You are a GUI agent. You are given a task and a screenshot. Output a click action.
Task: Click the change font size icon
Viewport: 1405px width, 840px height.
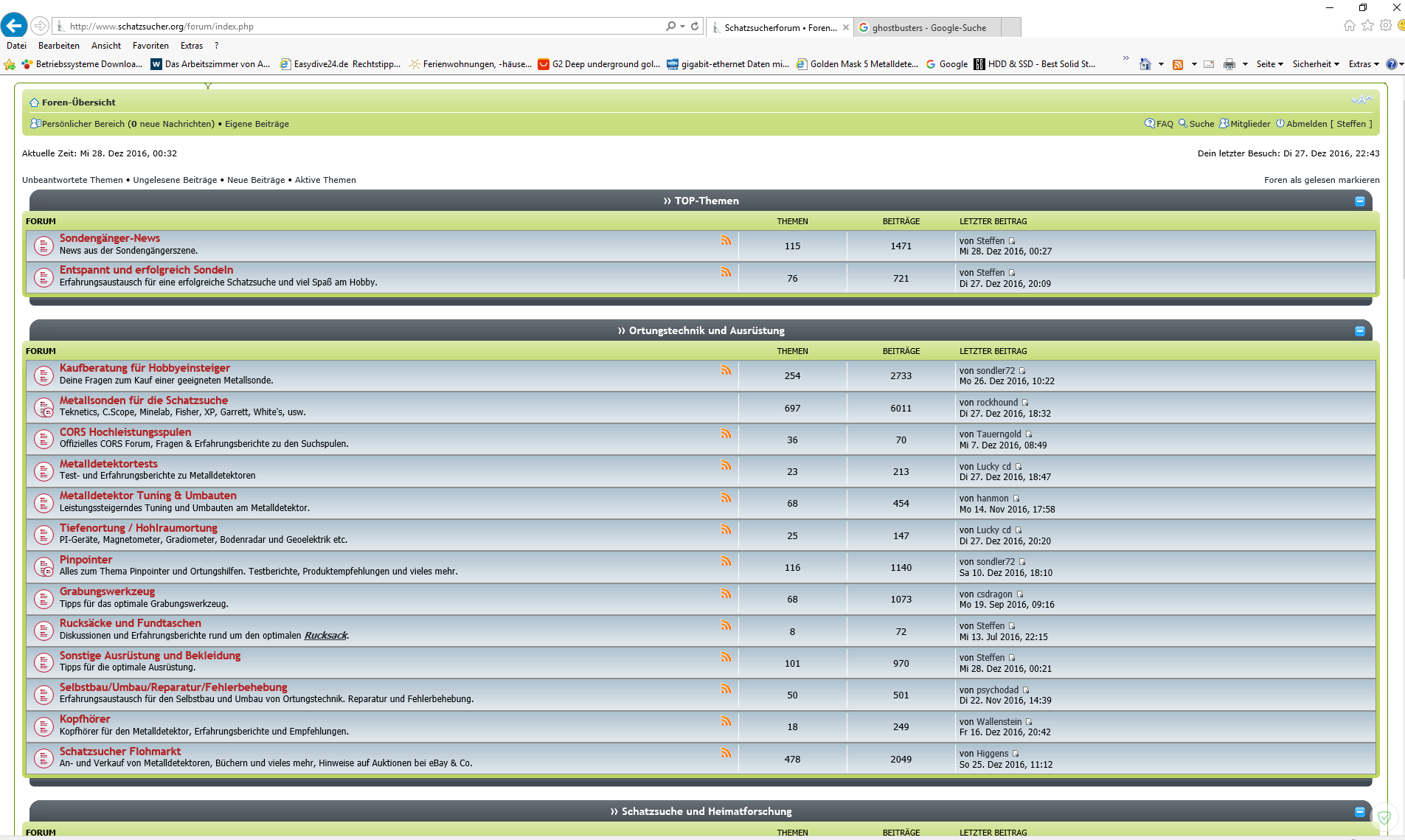pyautogui.click(x=1361, y=100)
